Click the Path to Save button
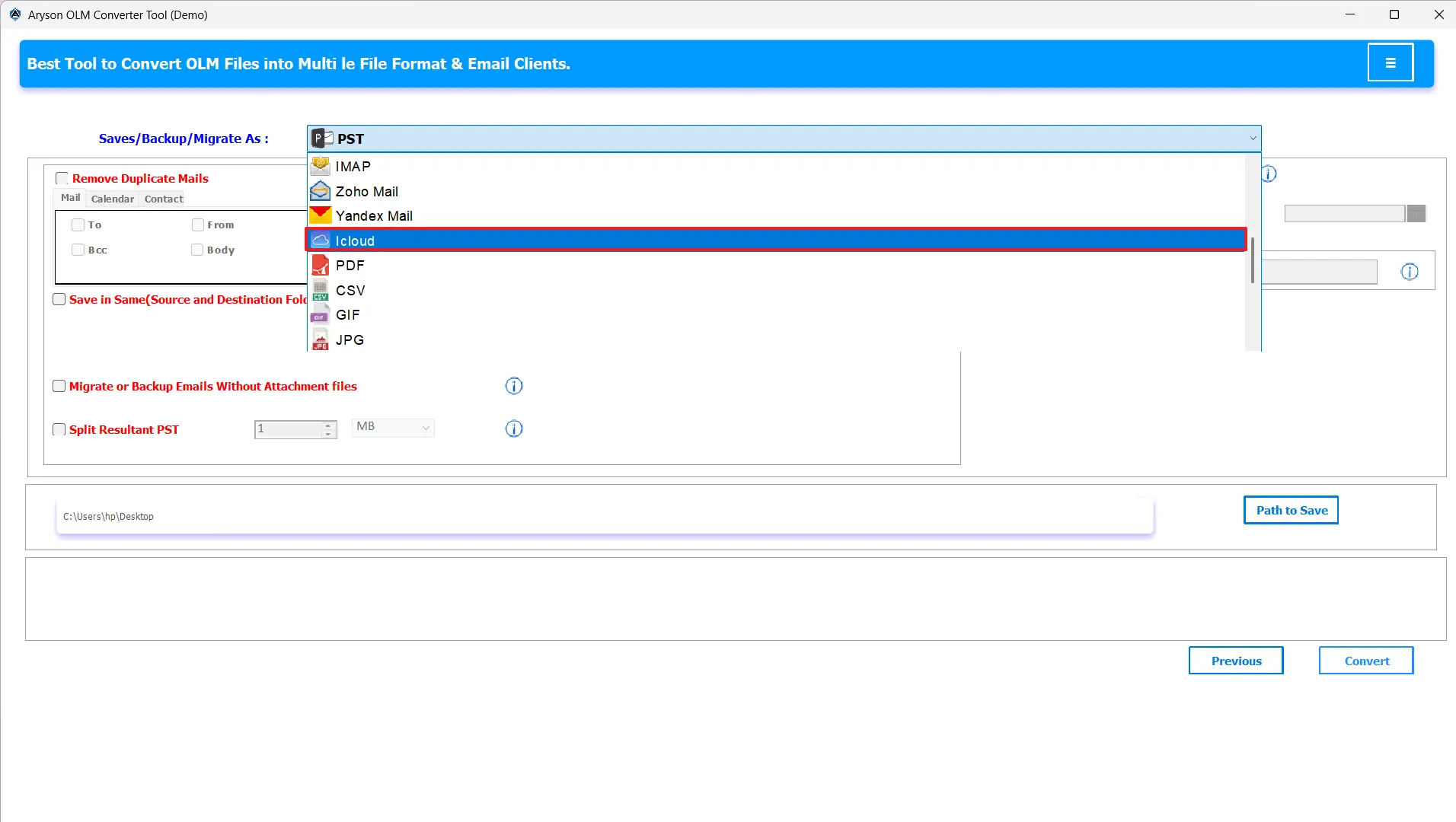This screenshot has height=822, width=1456. coord(1290,509)
